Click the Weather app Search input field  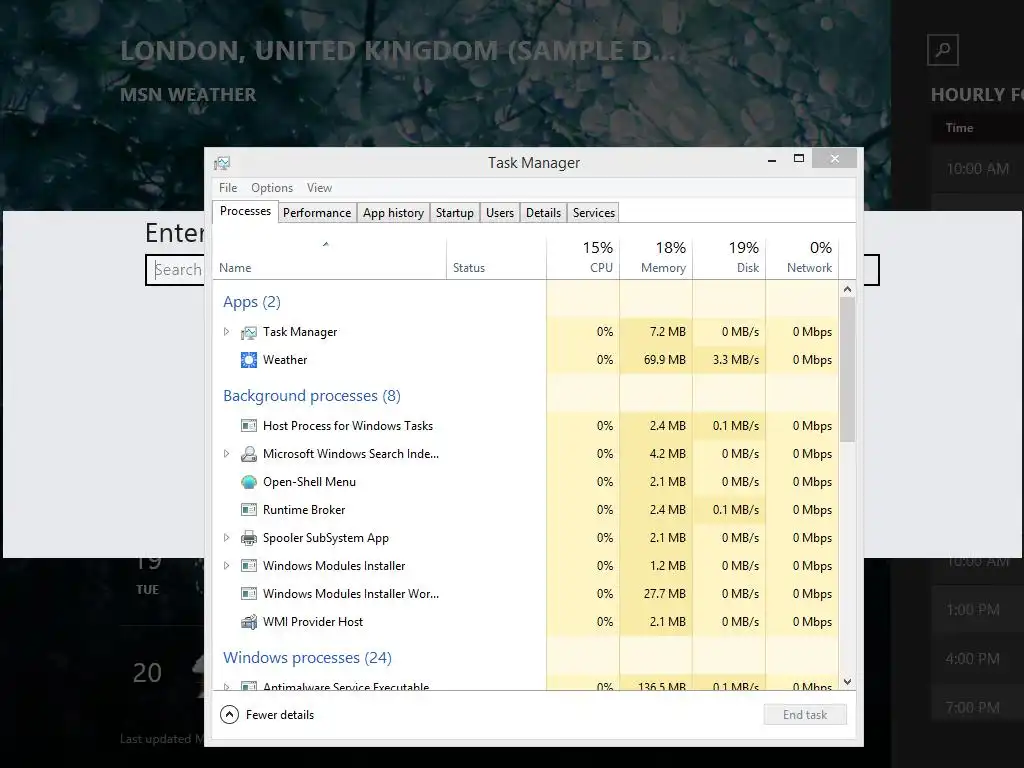(x=174, y=270)
